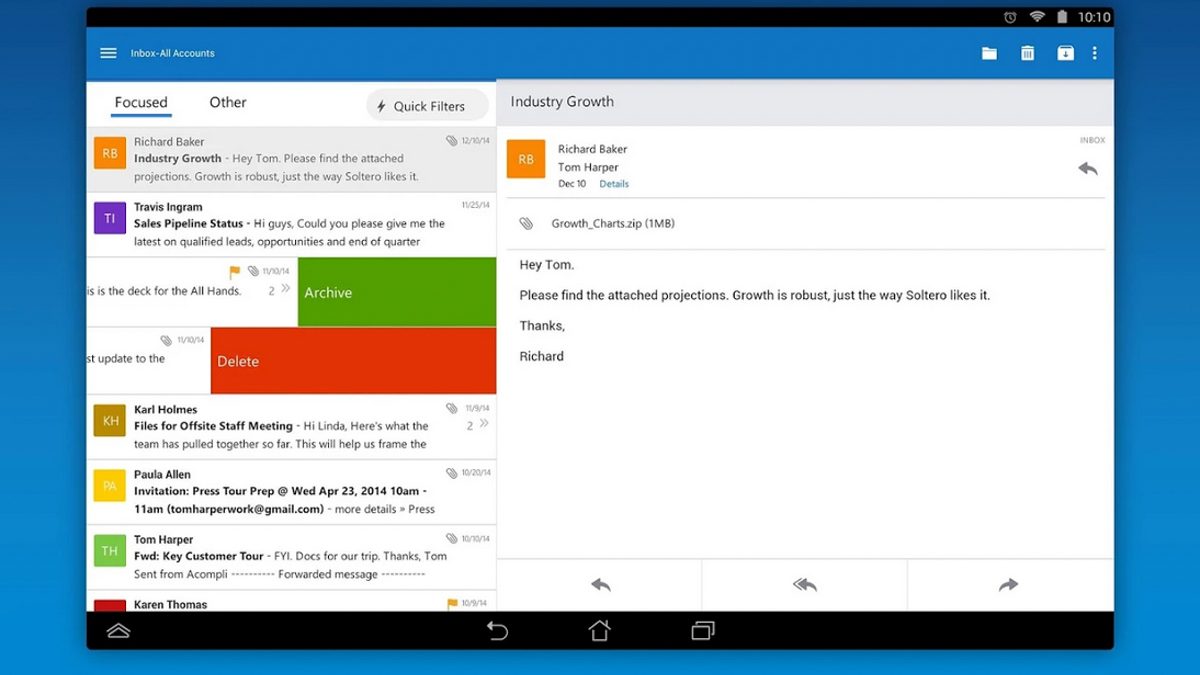Click the Details link under sender

[614, 184]
